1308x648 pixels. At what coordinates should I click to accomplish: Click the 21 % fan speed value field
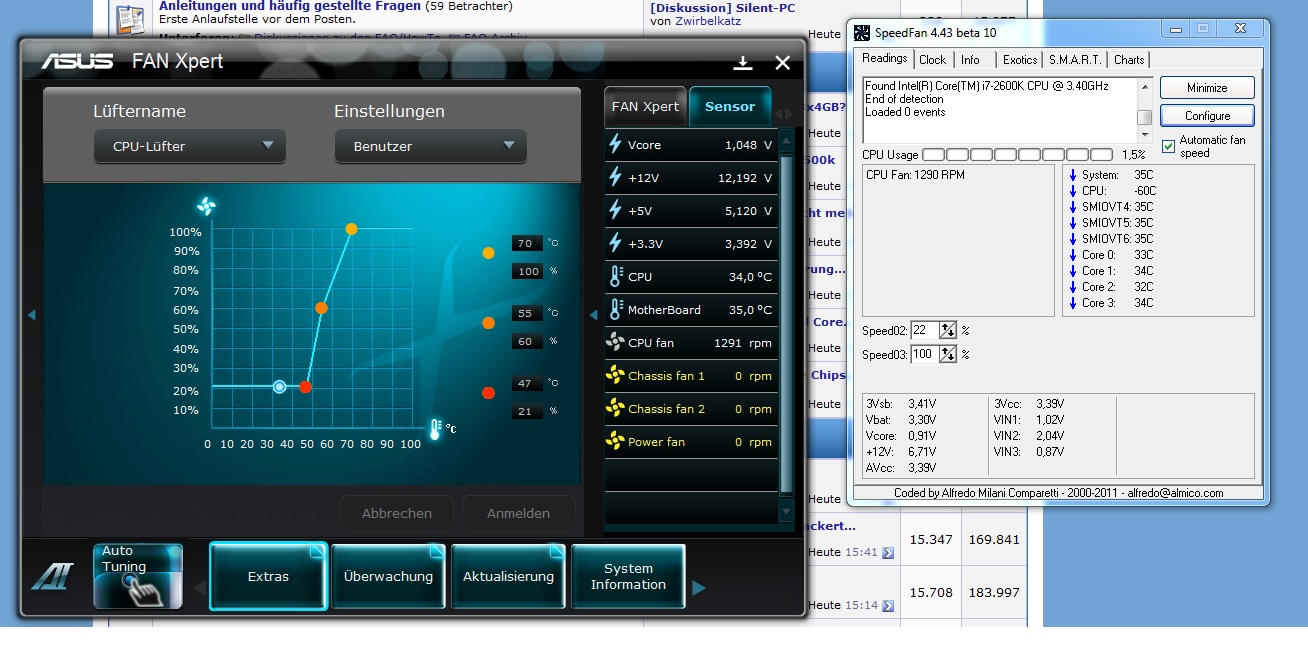coord(526,411)
